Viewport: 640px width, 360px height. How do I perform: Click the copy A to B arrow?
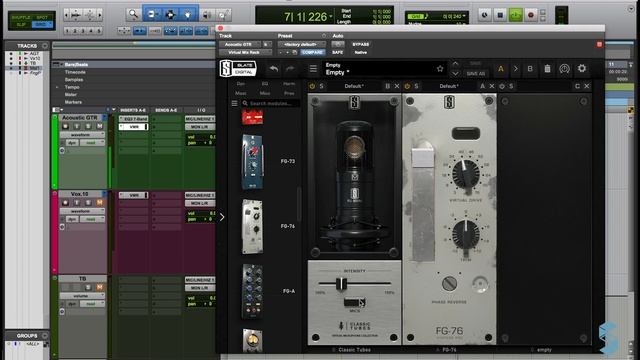pyautogui.click(x=515, y=69)
